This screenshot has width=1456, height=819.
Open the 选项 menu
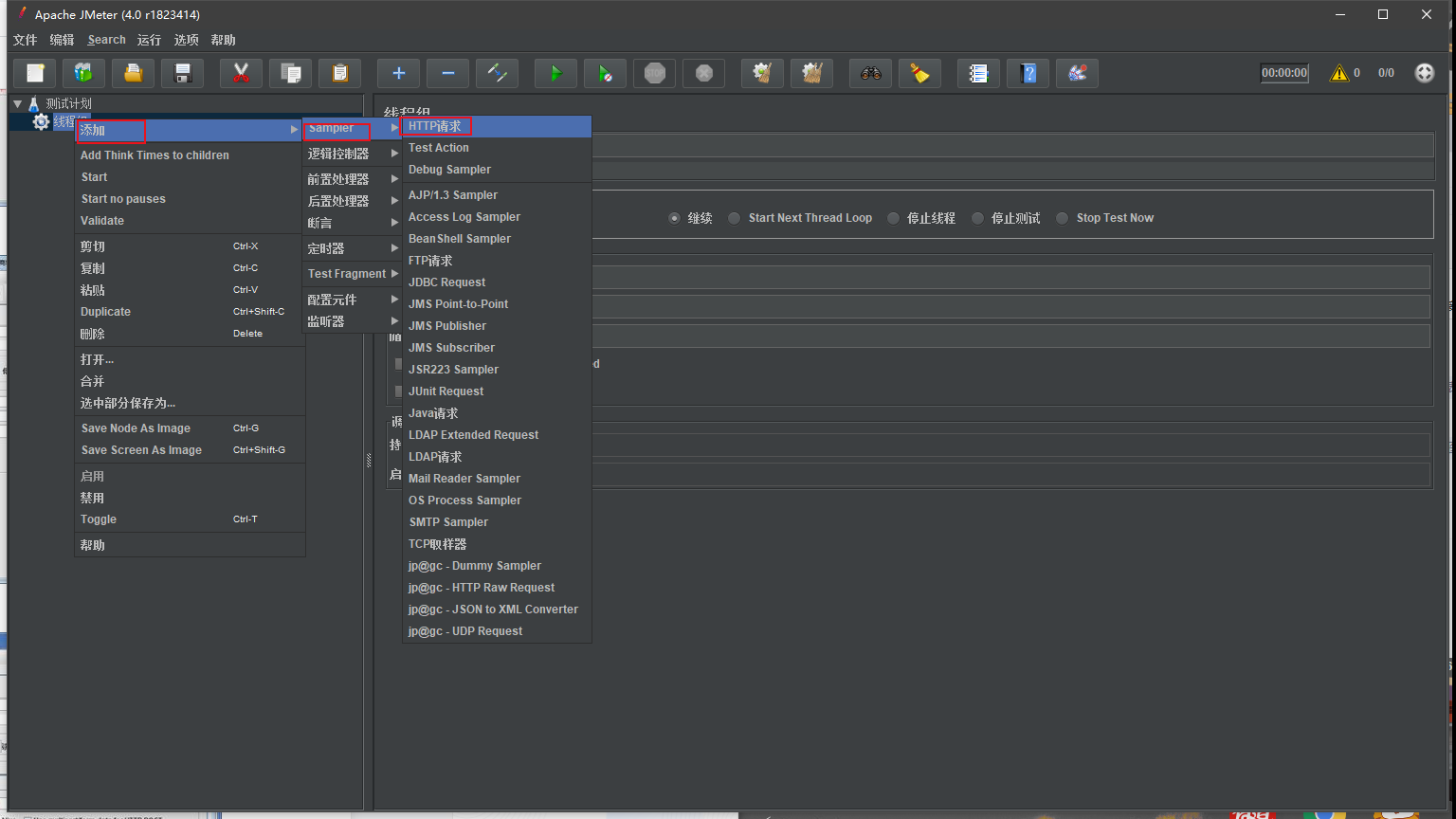pos(187,40)
